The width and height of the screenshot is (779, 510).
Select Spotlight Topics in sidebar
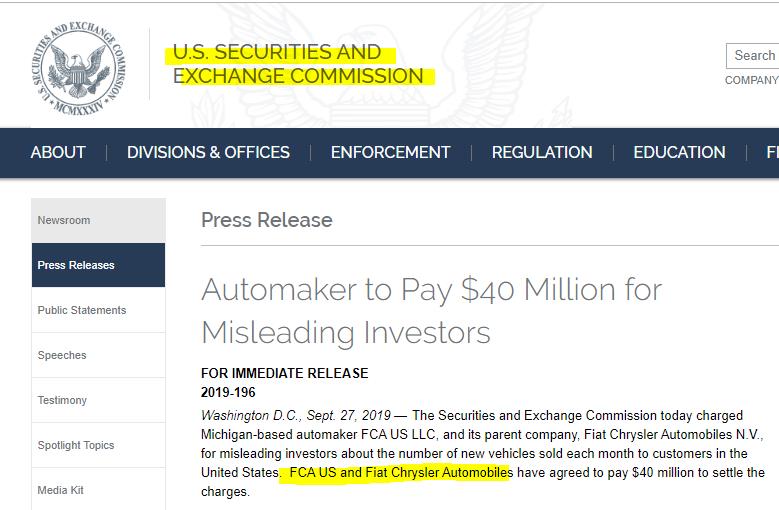point(98,445)
